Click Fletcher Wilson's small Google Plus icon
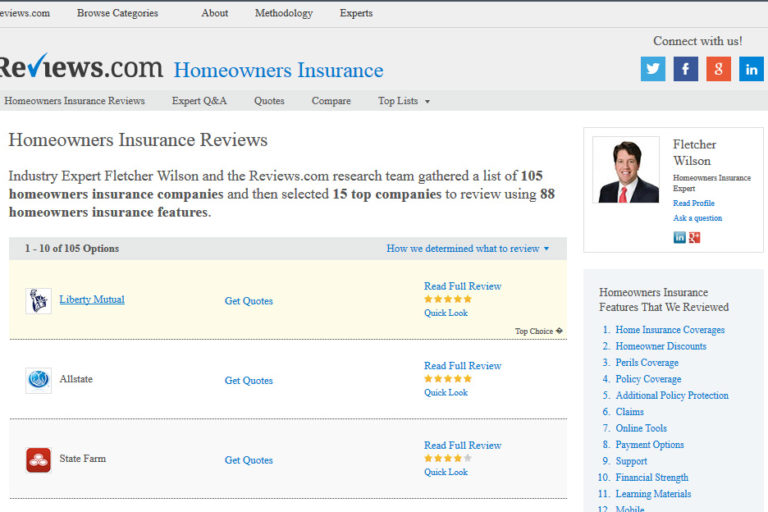Image resolution: width=768 pixels, height=512 pixels. click(x=695, y=238)
